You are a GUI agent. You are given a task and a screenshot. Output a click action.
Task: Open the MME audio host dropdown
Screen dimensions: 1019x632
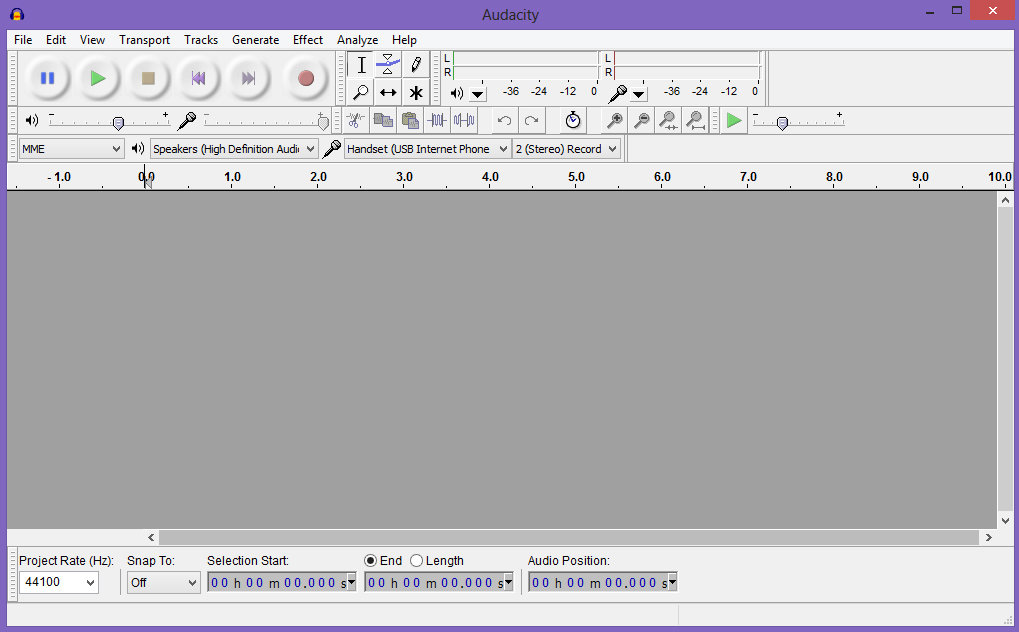click(x=71, y=149)
